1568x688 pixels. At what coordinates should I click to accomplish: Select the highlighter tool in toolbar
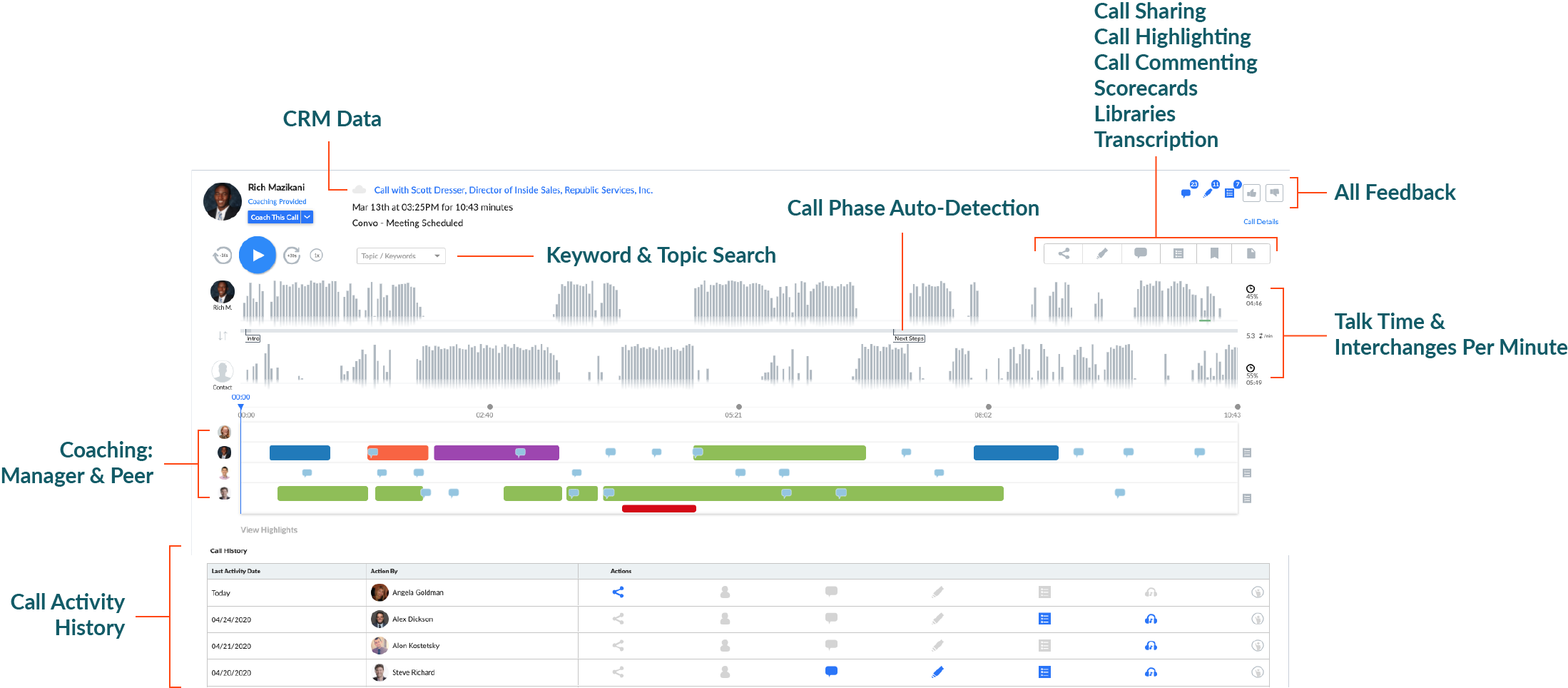pos(1102,253)
